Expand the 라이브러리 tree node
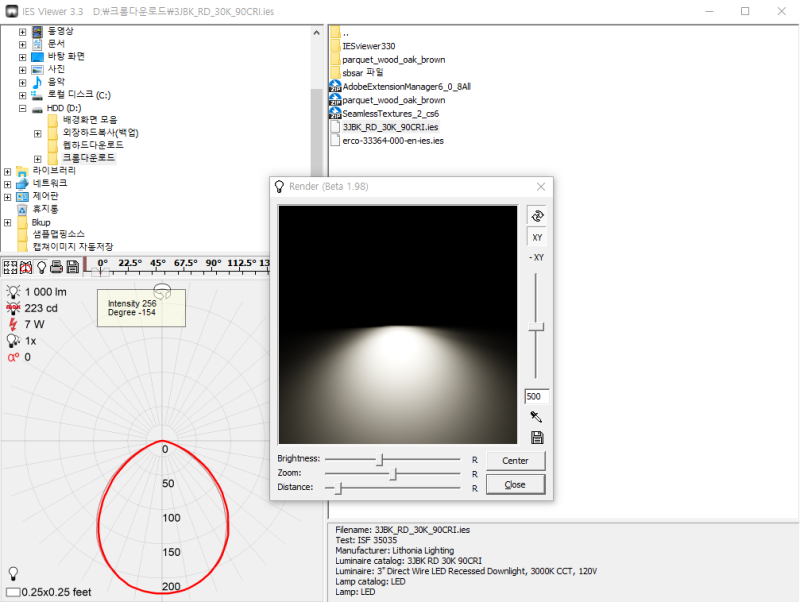Screen dimensions: 800x602 pyautogui.click(x=8, y=172)
